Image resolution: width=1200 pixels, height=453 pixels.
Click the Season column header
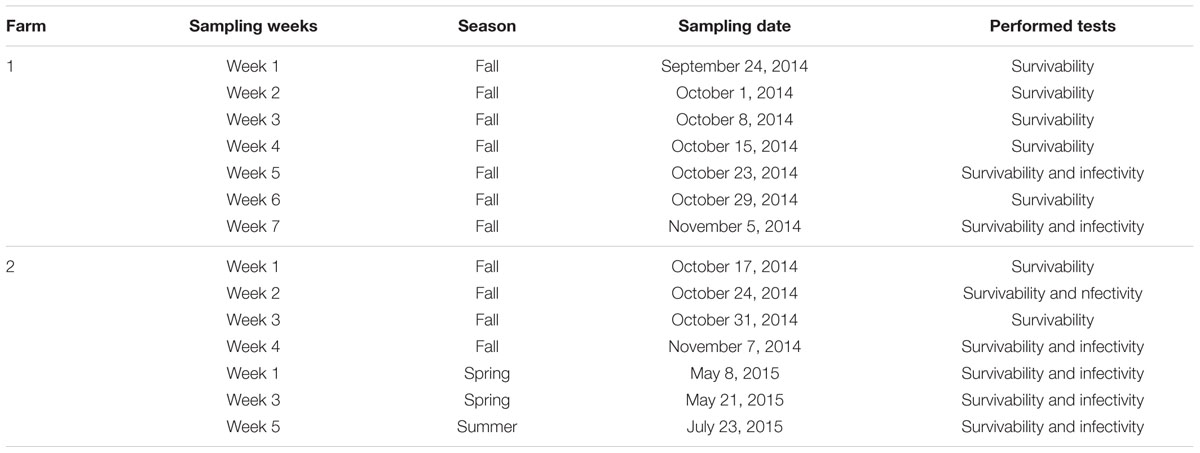(x=487, y=27)
